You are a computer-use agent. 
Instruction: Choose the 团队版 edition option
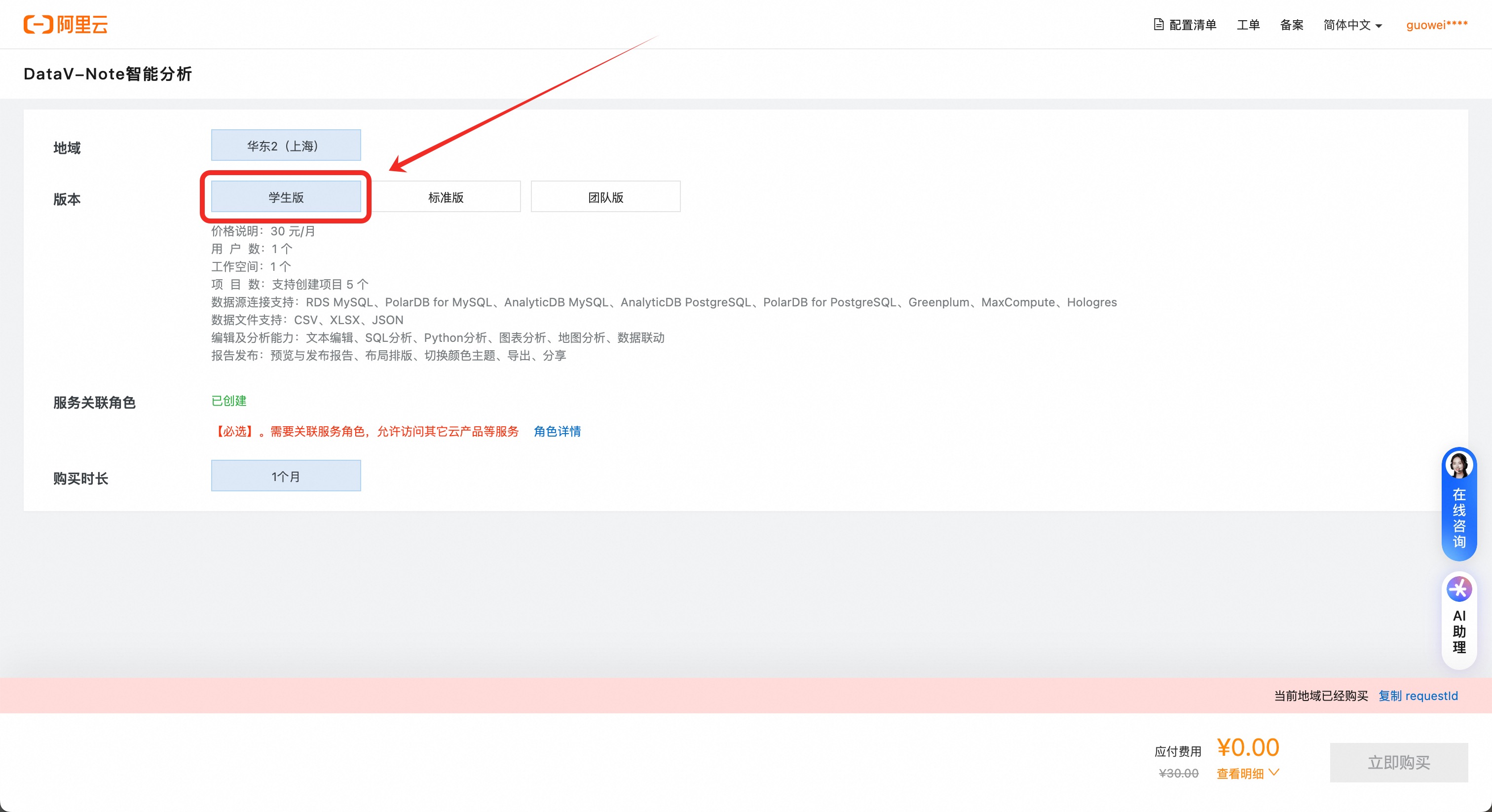click(x=605, y=197)
